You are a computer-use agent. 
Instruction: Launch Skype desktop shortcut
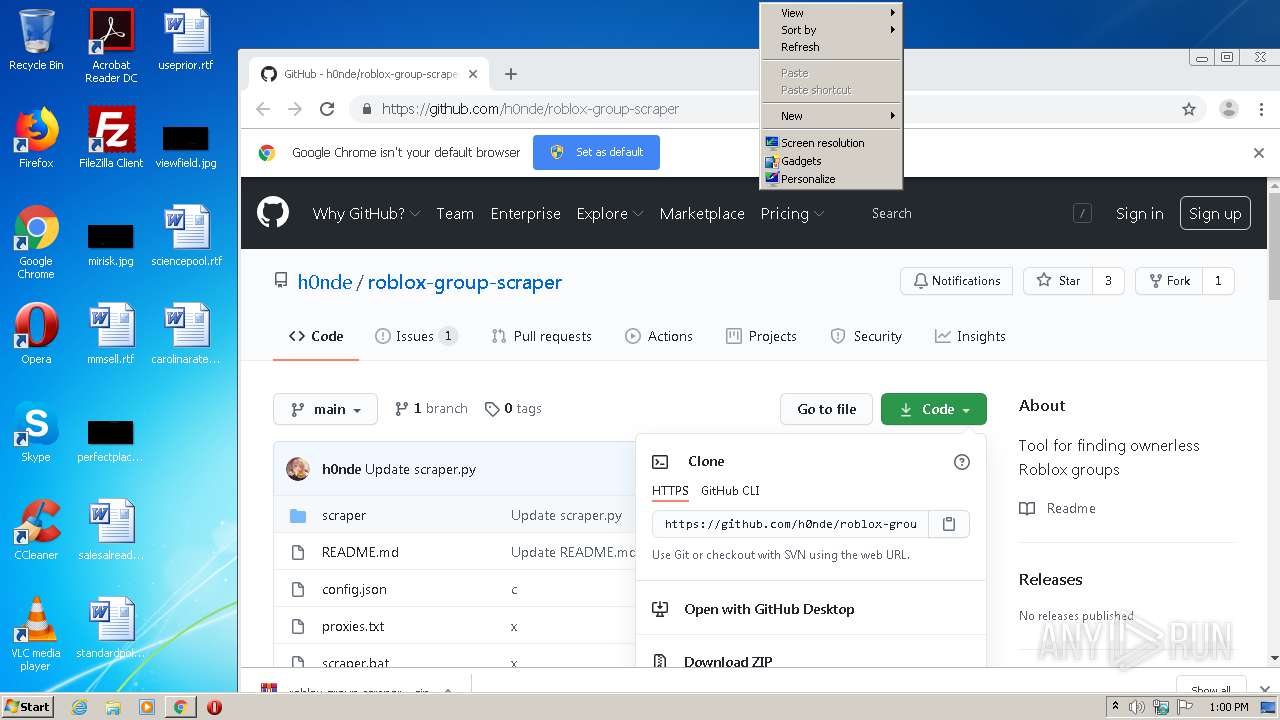(x=36, y=432)
